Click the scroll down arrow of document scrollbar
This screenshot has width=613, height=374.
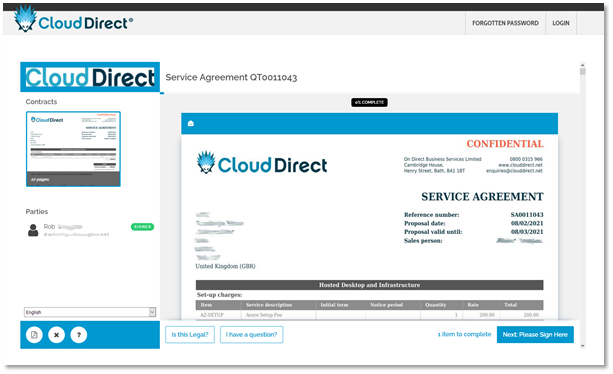click(x=583, y=345)
